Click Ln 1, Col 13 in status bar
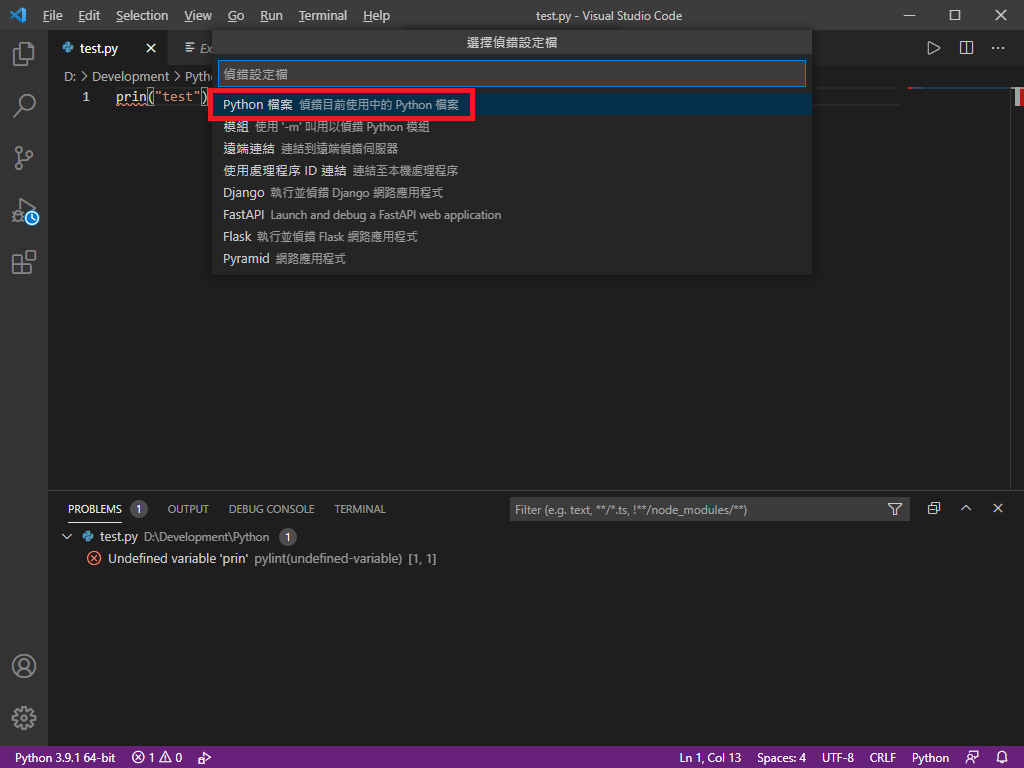Viewport: 1024px width, 768px height. click(710, 758)
